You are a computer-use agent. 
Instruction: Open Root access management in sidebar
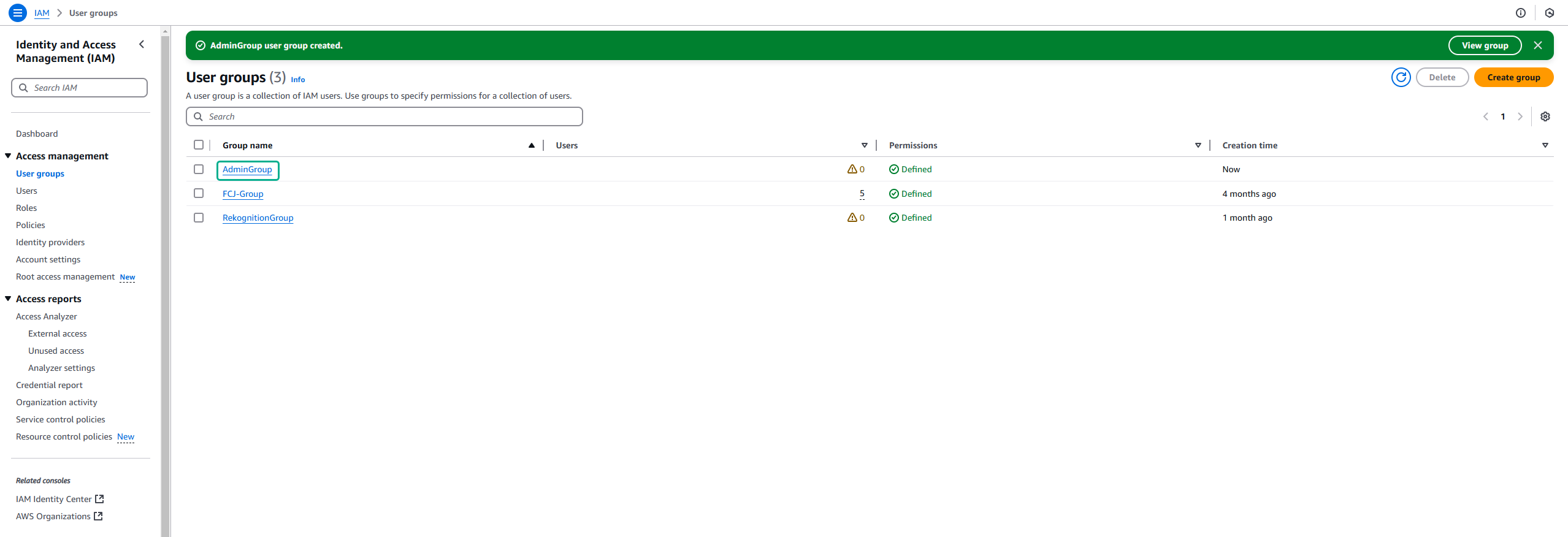[x=65, y=276]
